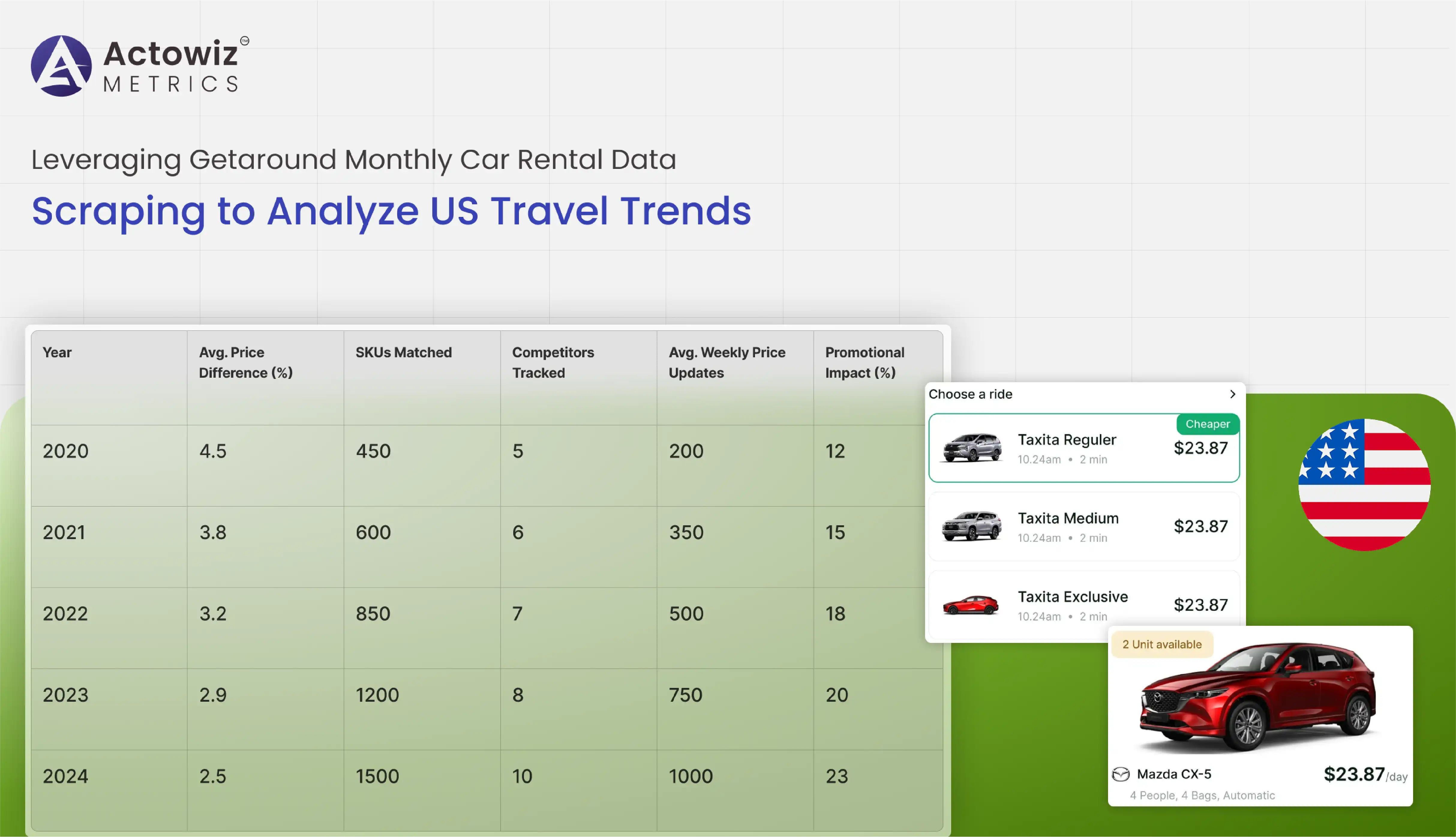The height and width of the screenshot is (837, 1456).
Task: Click the Promotional Impact (%) column header
Action: (x=864, y=362)
